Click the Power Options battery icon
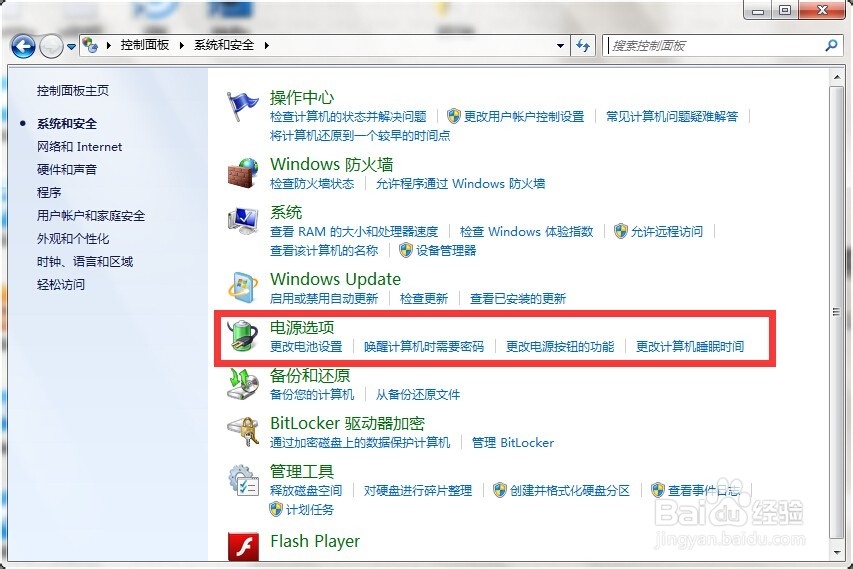 point(243,335)
